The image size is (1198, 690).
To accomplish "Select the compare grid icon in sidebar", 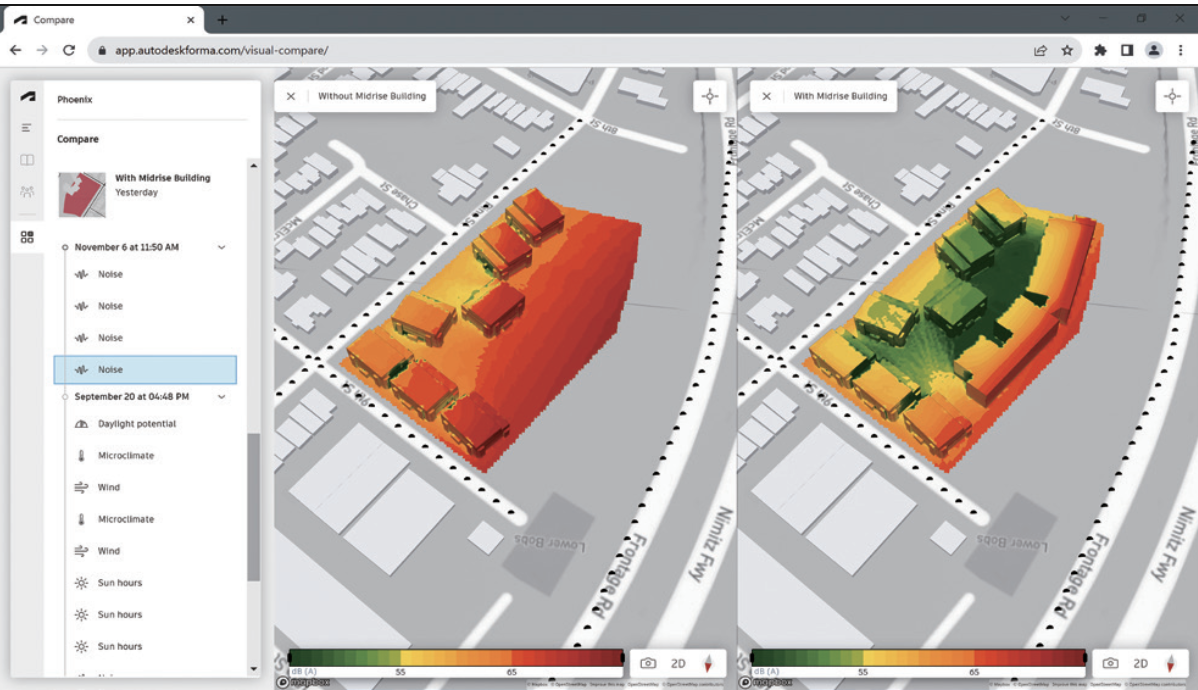I will (x=27, y=237).
